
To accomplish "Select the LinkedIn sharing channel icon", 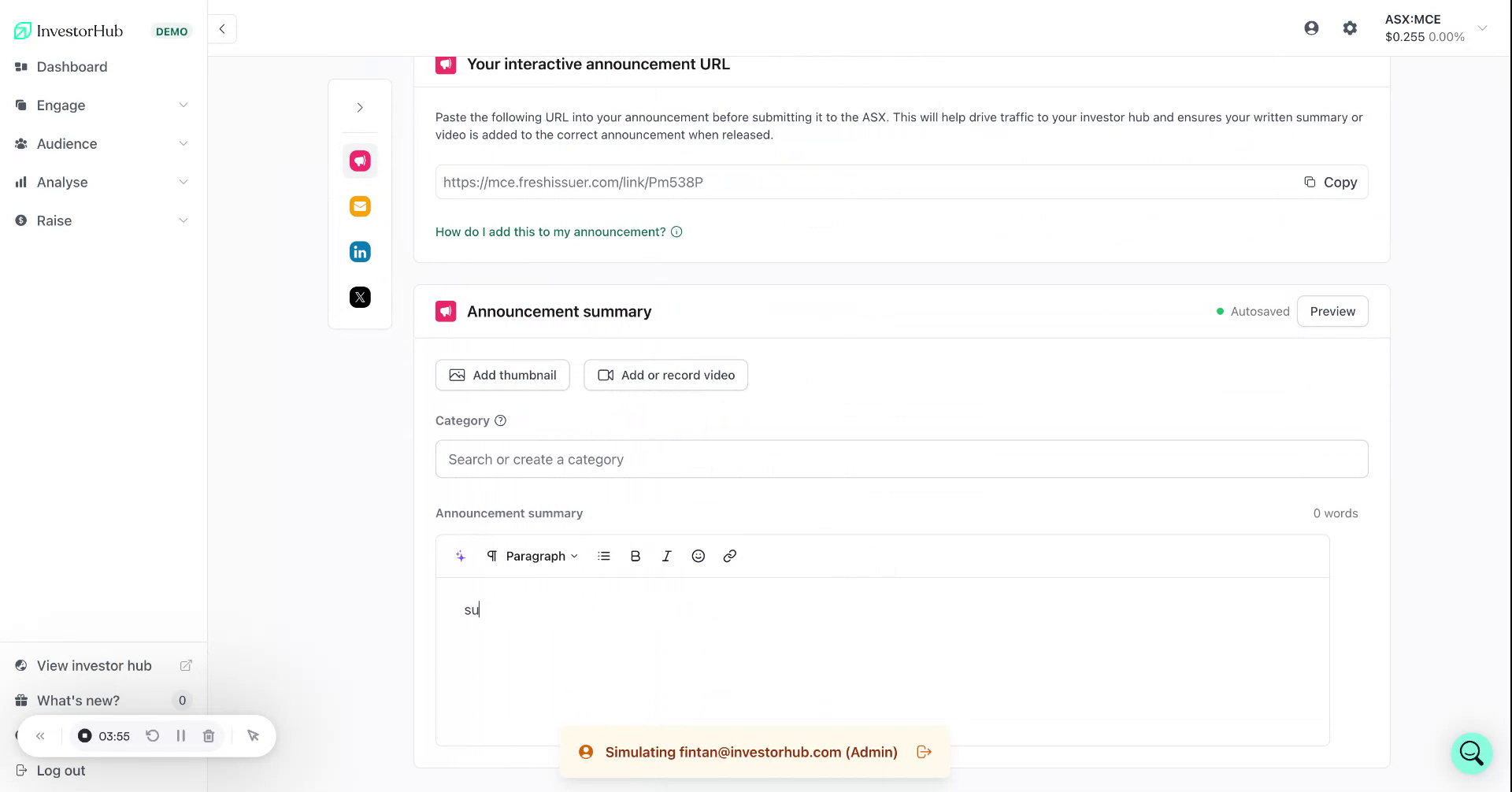I will point(360,251).
